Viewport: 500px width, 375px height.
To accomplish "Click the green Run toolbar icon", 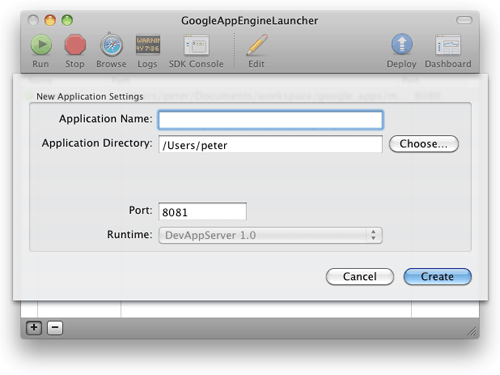I will [x=41, y=44].
